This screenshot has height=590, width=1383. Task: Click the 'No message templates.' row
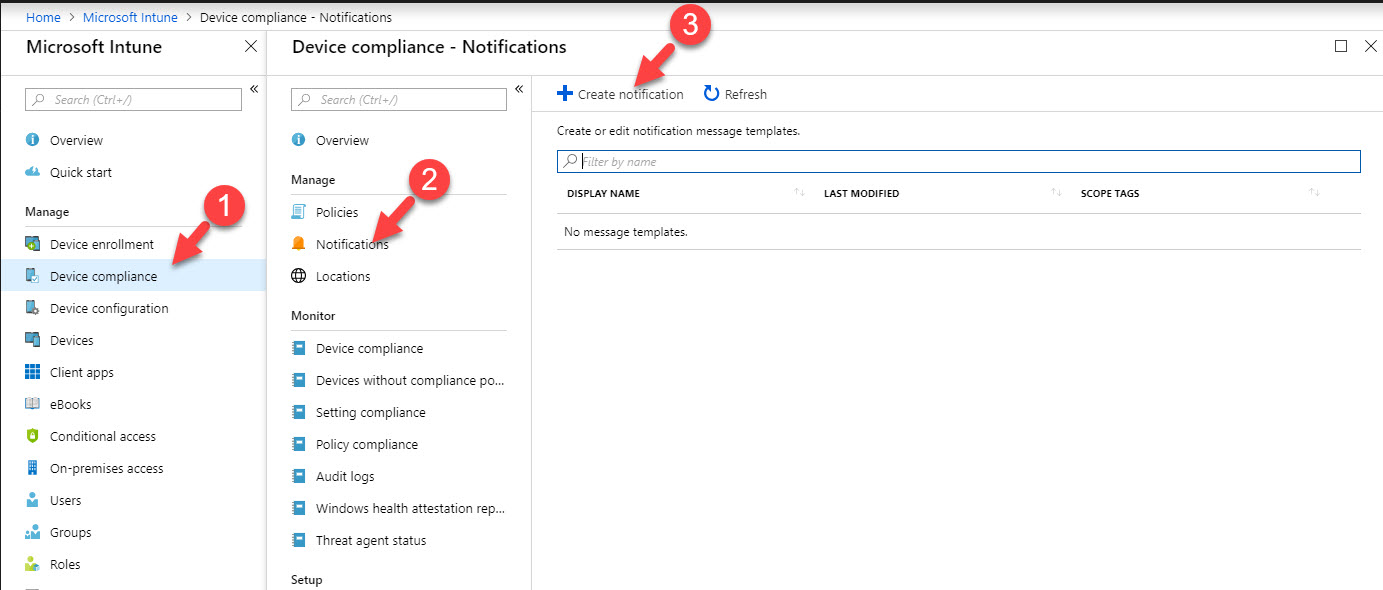click(959, 232)
